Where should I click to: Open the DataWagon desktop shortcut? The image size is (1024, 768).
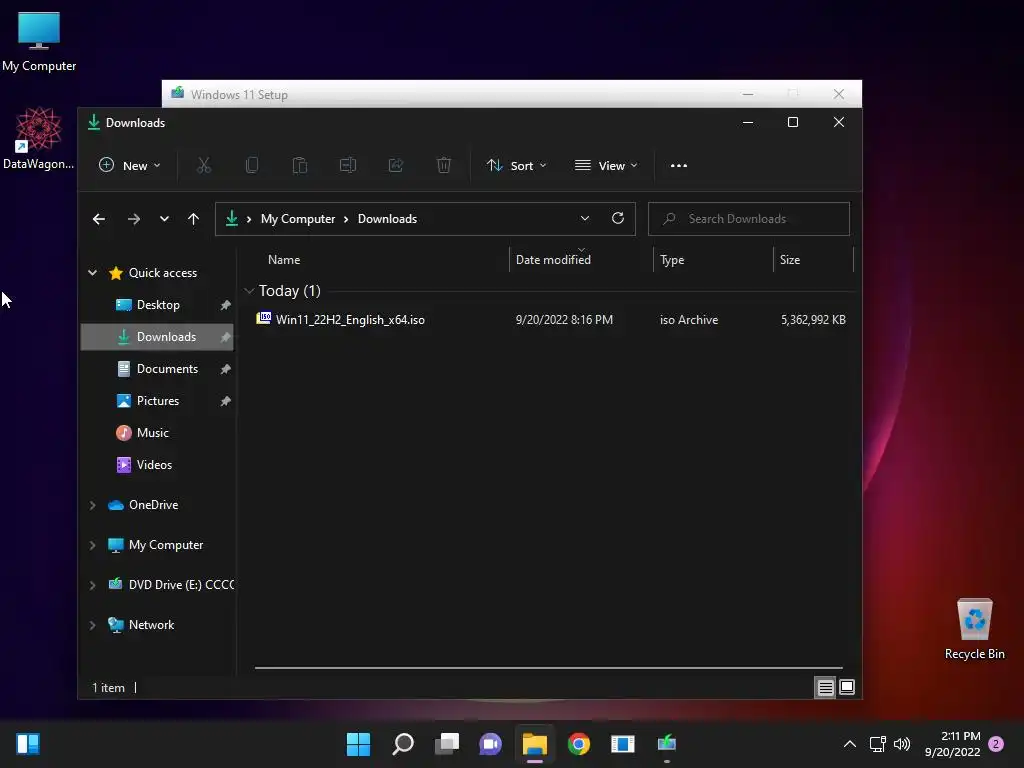39,138
